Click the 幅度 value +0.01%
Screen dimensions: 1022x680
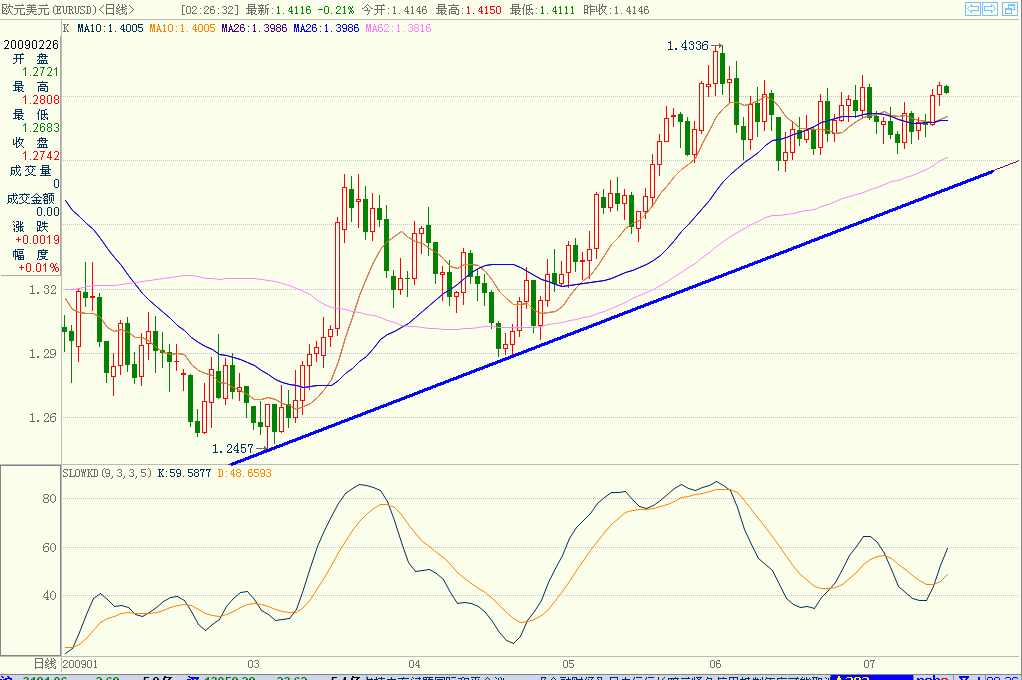(38, 268)
